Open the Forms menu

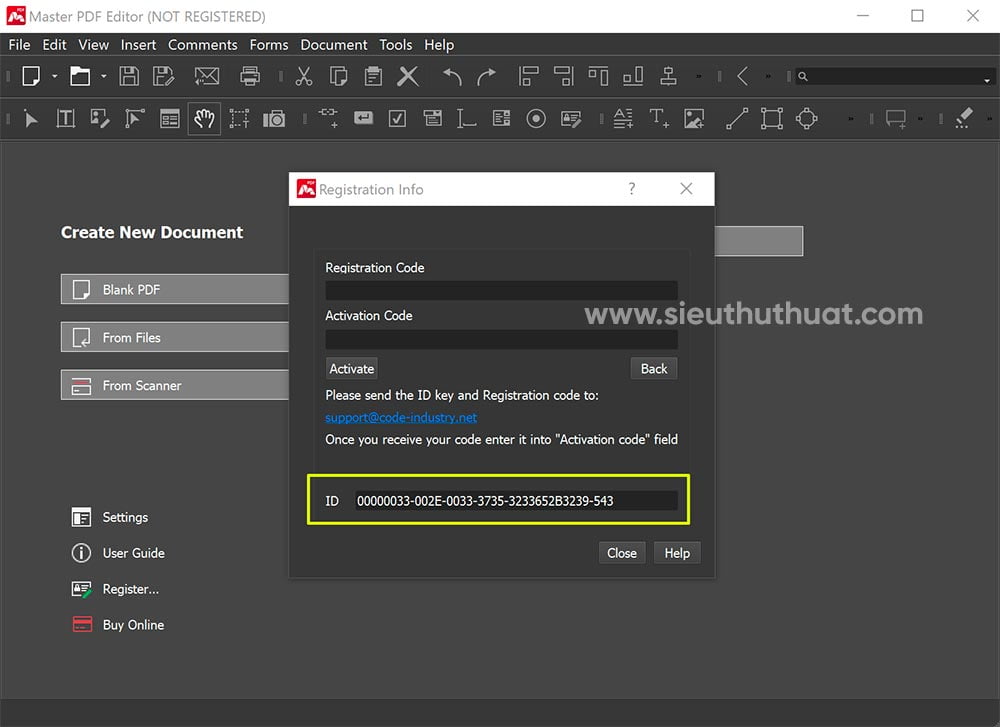pos(268,45)
